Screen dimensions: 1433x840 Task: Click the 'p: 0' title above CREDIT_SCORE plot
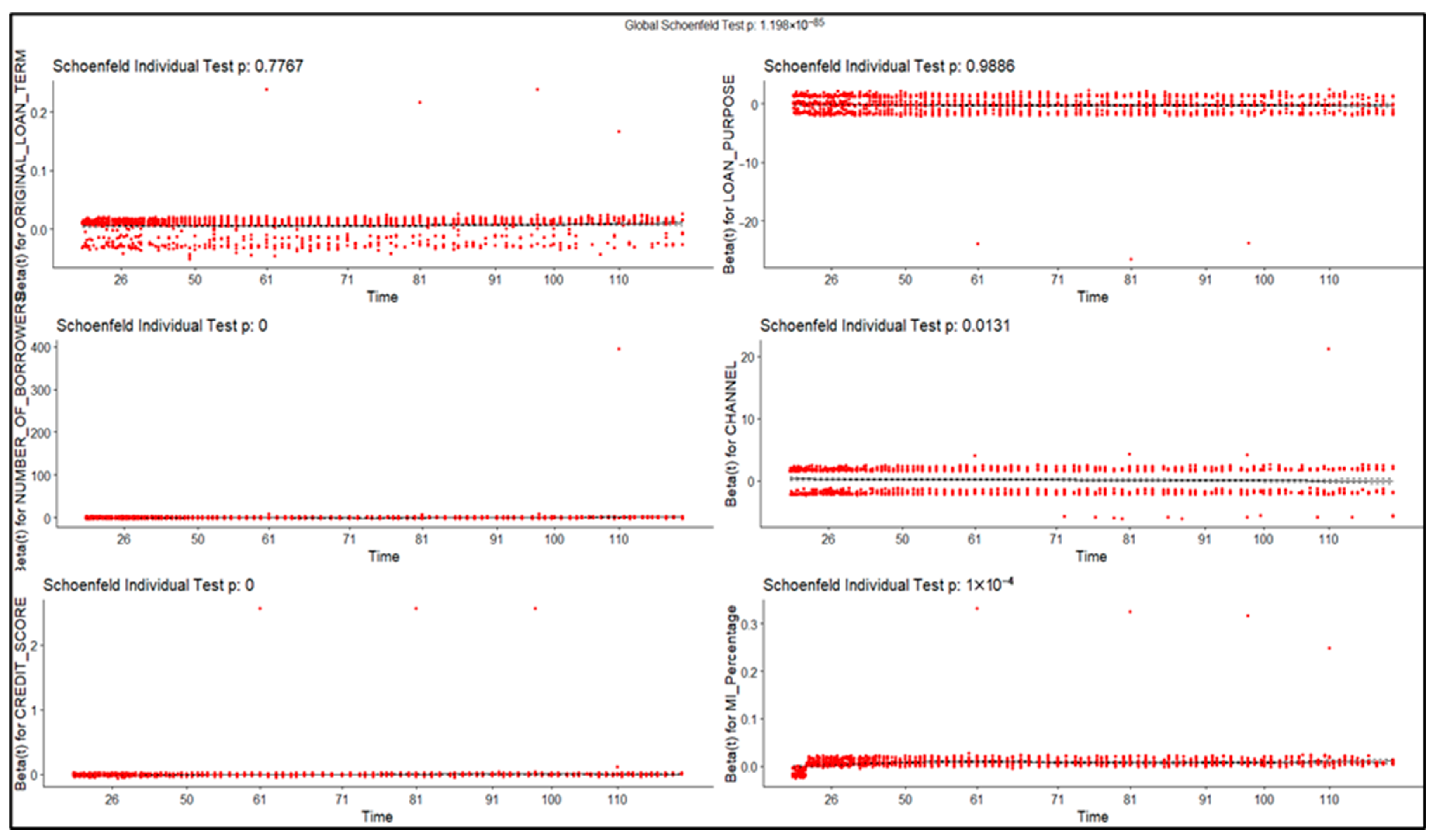point(148,585)
